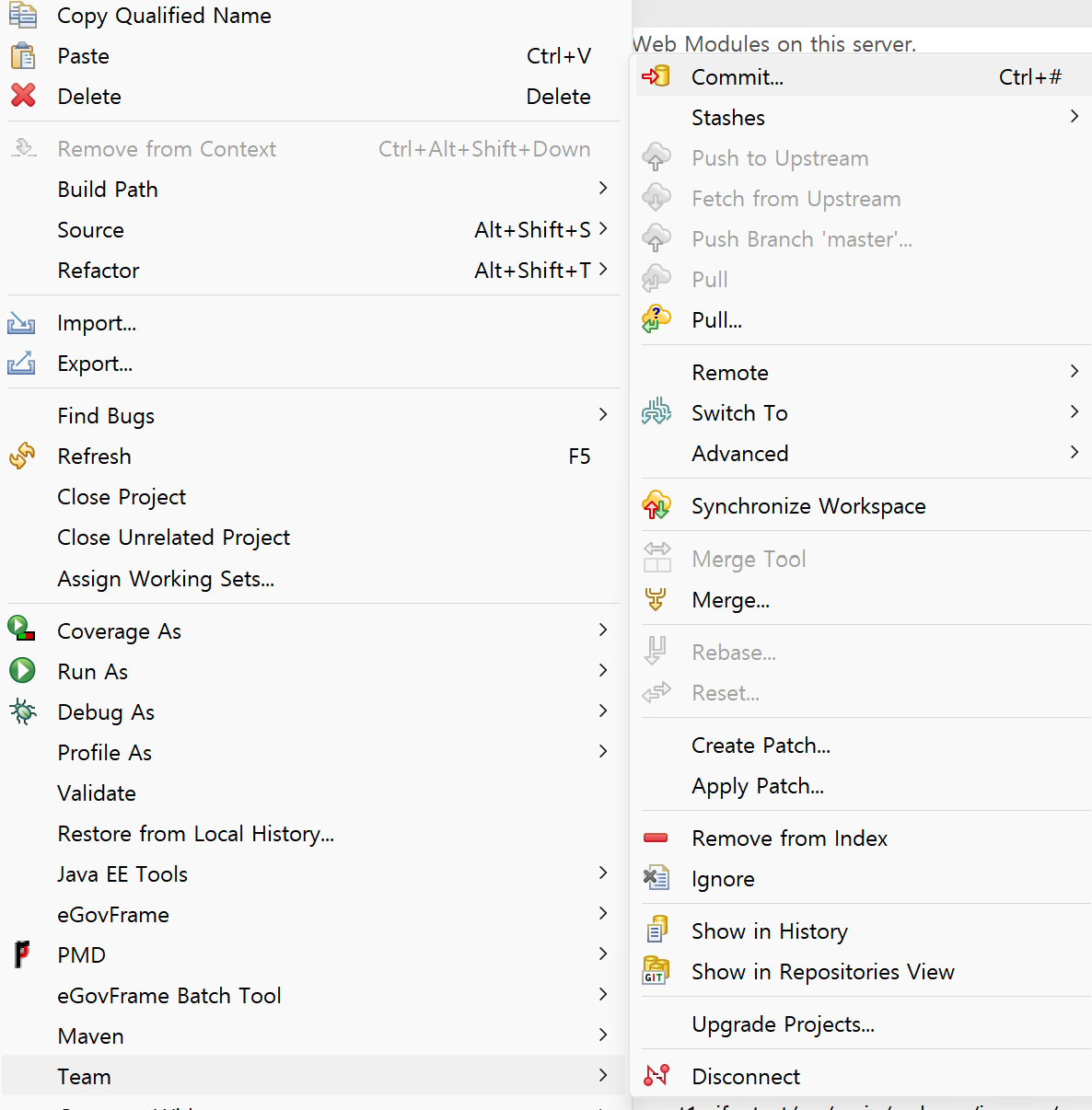The width and height of the screenshot is (1092, 1110).
Task: Click the Paste clipboard icon
Action: coord(23,56)
